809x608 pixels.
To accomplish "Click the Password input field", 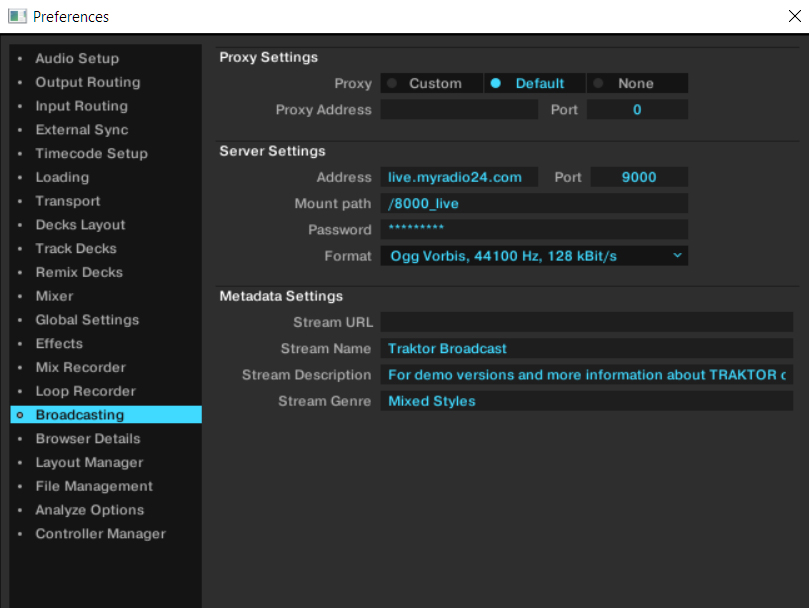I will (533, 230).
